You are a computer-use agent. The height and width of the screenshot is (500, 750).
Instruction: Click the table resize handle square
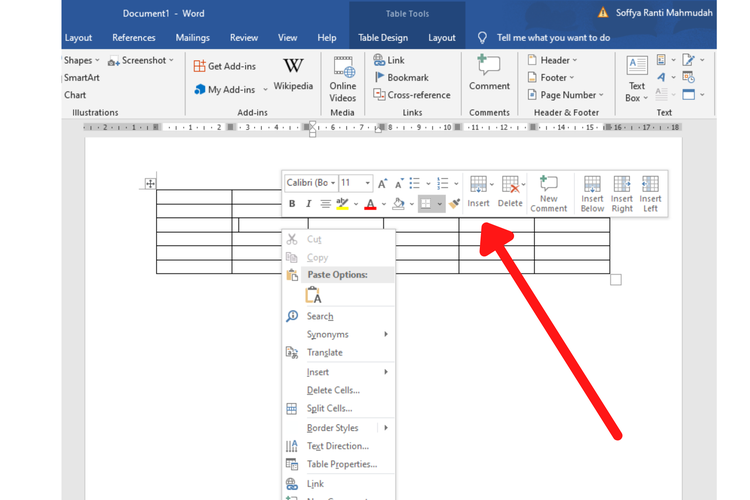pyautogui.click(x=616, y=279)
